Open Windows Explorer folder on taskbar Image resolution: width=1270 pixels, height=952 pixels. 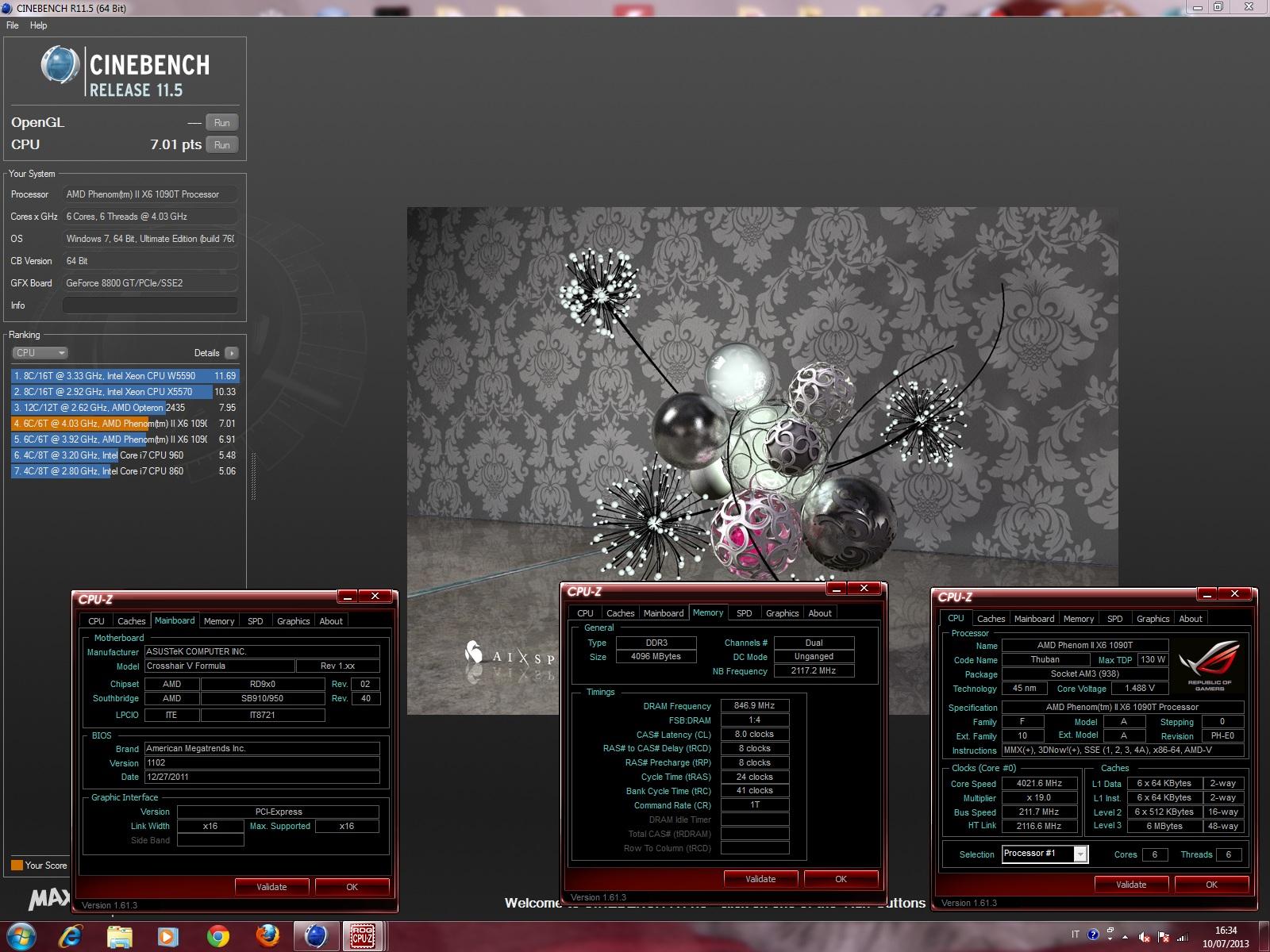tap(120, 936)
